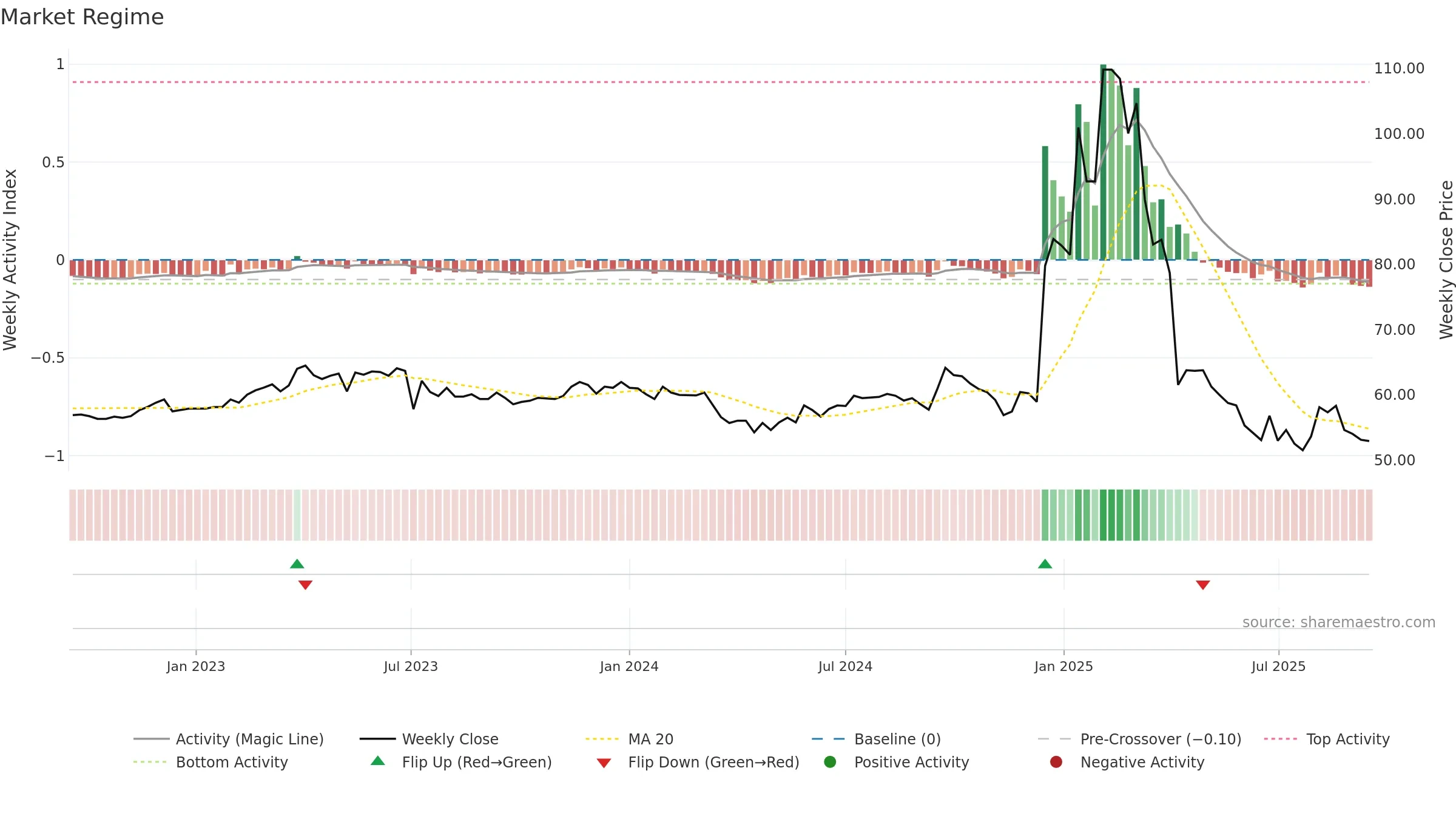Select the red flip-down marker in 2025
Viewport: 1456px width, 819px height.
pyautogui.click(x=1203, y=585)
